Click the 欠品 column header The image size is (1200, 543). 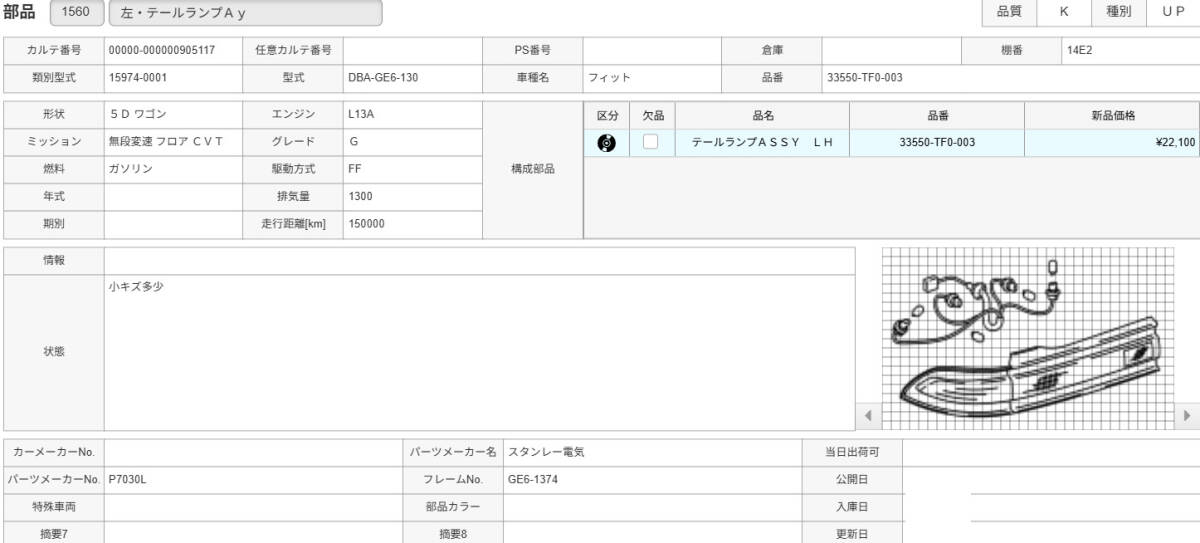(x=653, y=116)
